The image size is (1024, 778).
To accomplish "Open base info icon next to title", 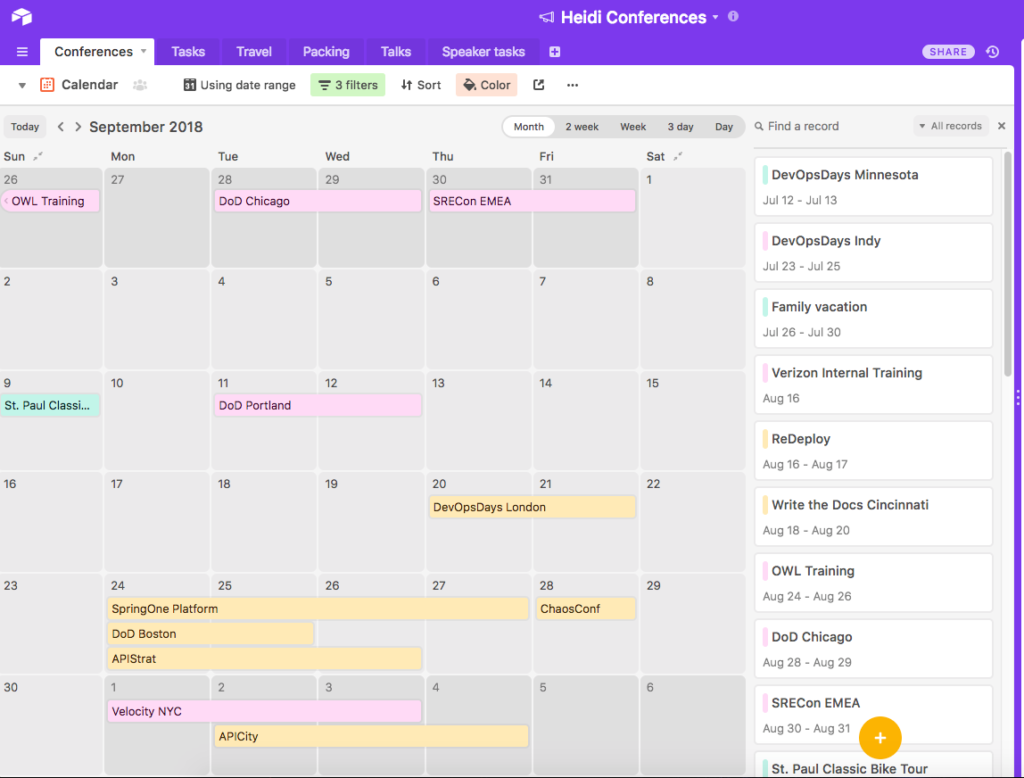I will click(733, 16).
